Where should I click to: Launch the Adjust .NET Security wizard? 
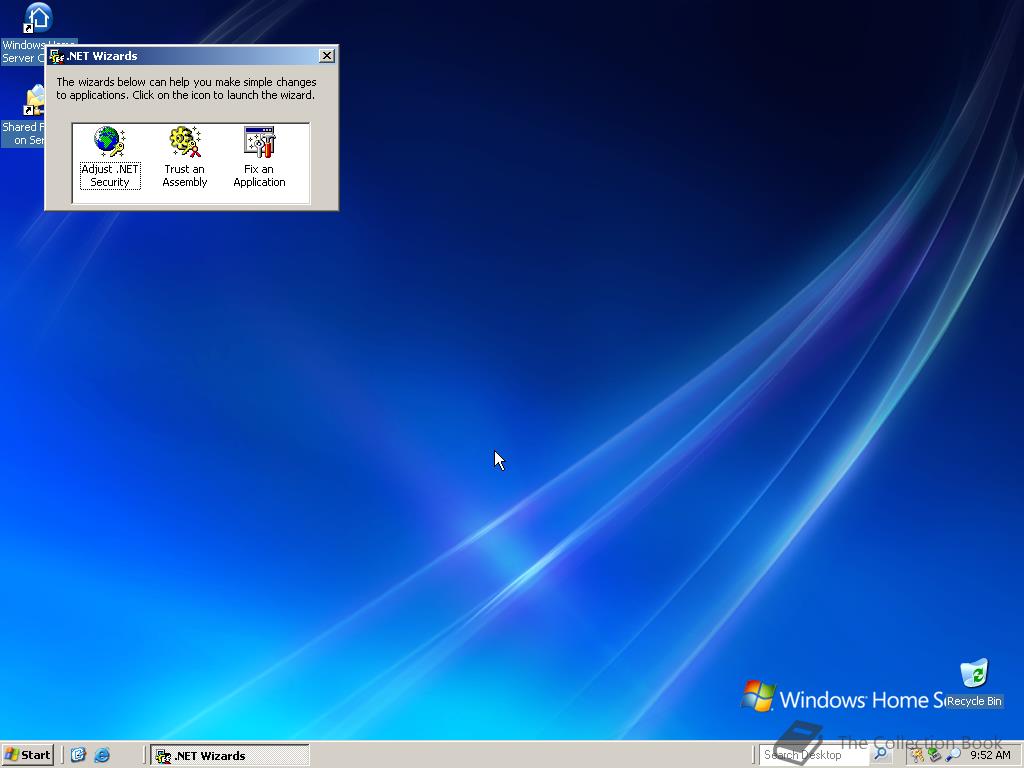[110, 157]
